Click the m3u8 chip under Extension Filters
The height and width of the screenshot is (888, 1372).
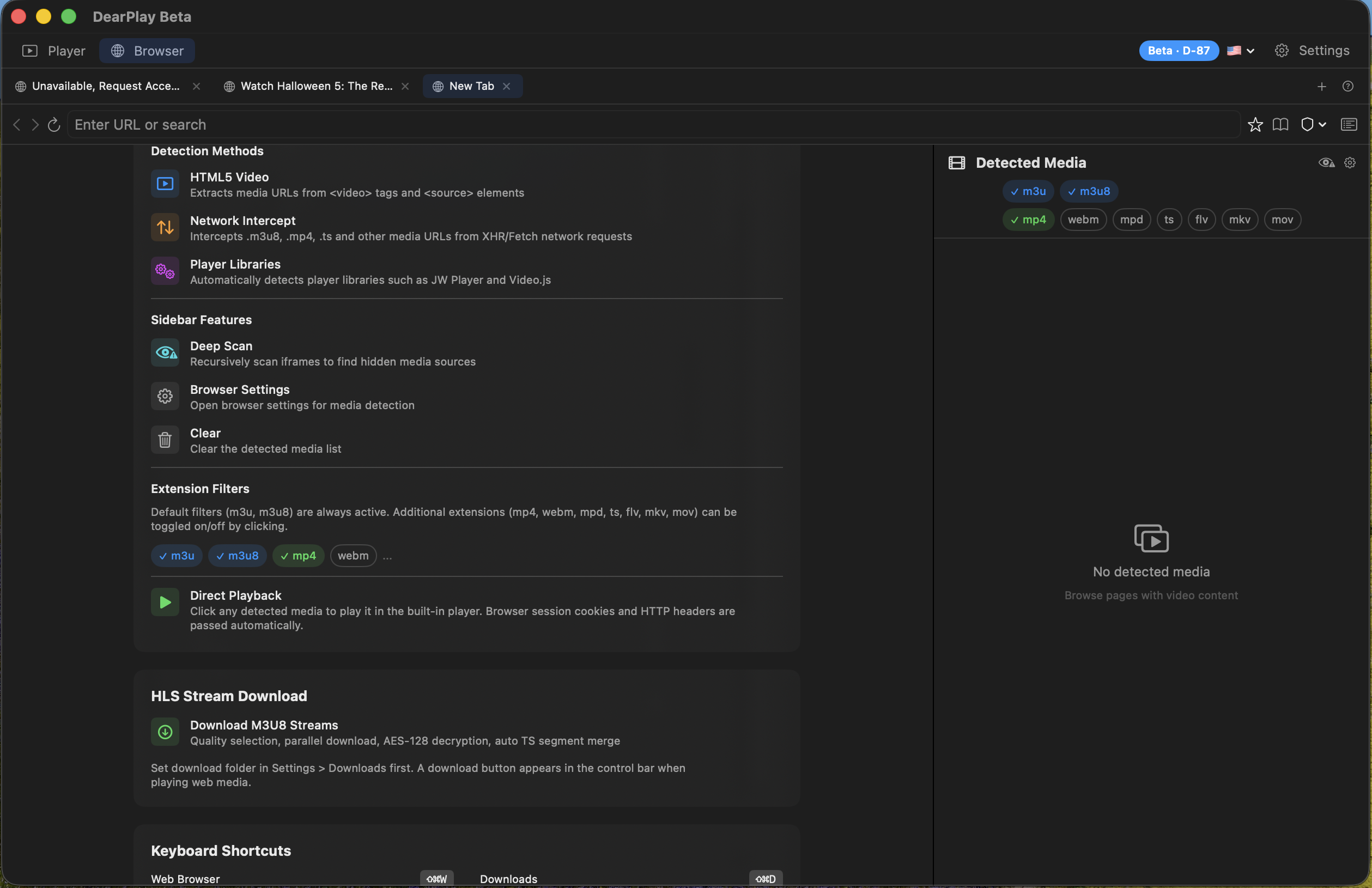pyautogui.click(x=237, y=556)
